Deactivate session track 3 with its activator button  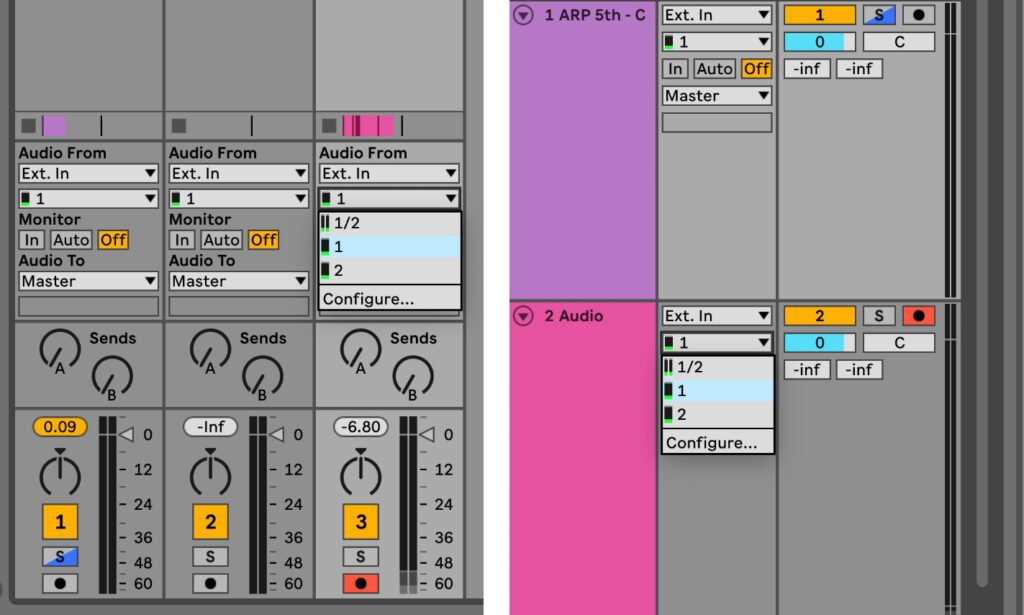[360, 522]
